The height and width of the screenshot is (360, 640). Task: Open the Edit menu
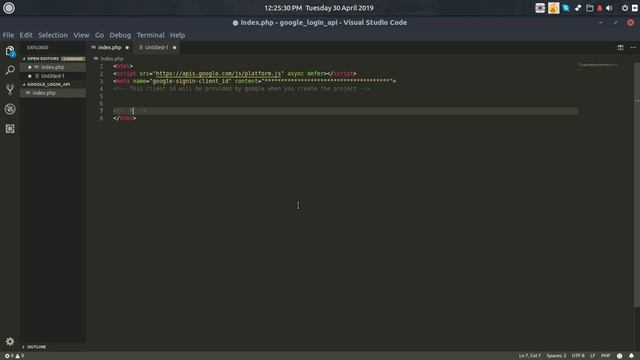click(x=26, y=35)
